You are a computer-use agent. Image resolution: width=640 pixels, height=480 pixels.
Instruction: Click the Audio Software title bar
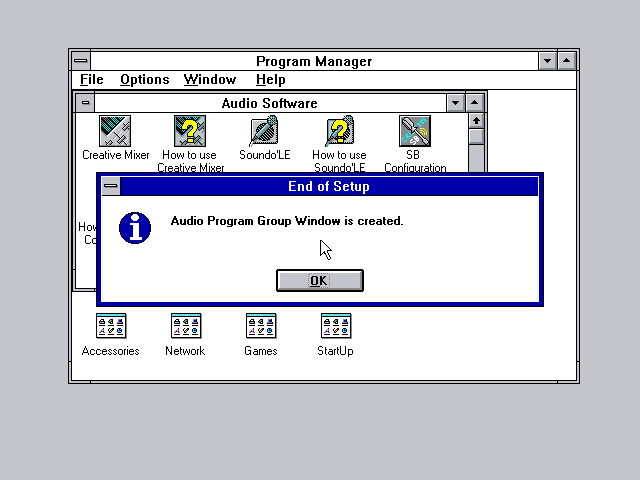[270, 103]
